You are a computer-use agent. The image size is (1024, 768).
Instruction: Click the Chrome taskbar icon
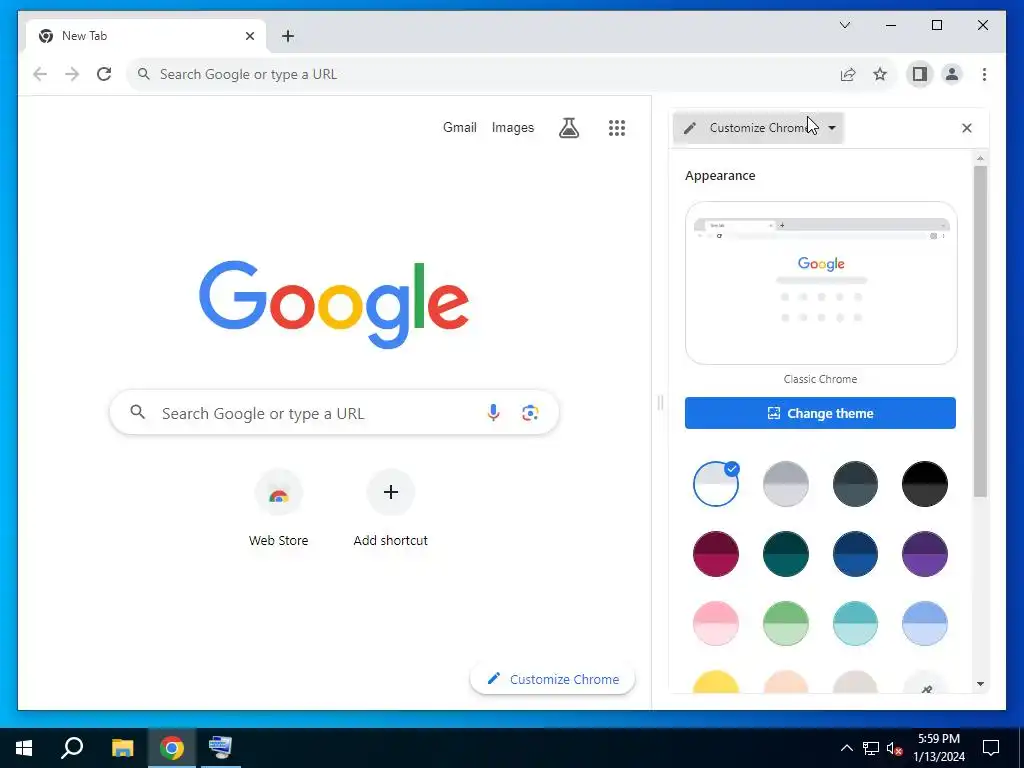(172, 748)
